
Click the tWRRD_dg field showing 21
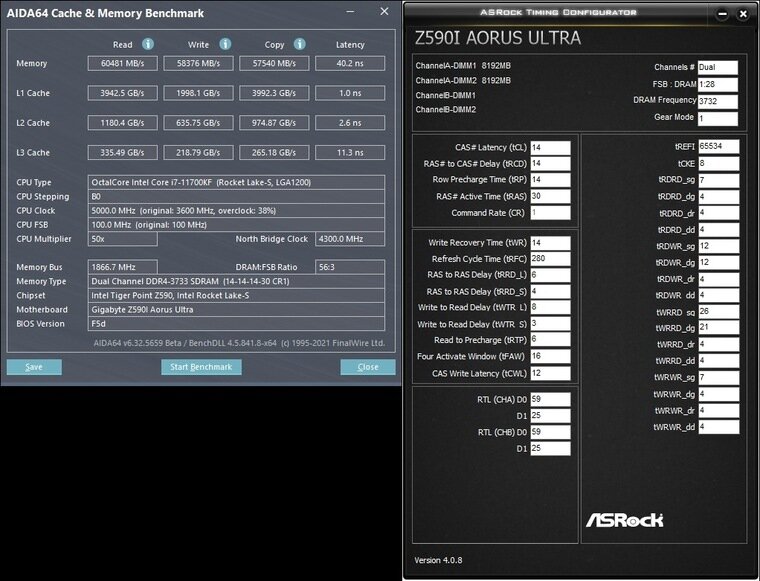point(719,328)
